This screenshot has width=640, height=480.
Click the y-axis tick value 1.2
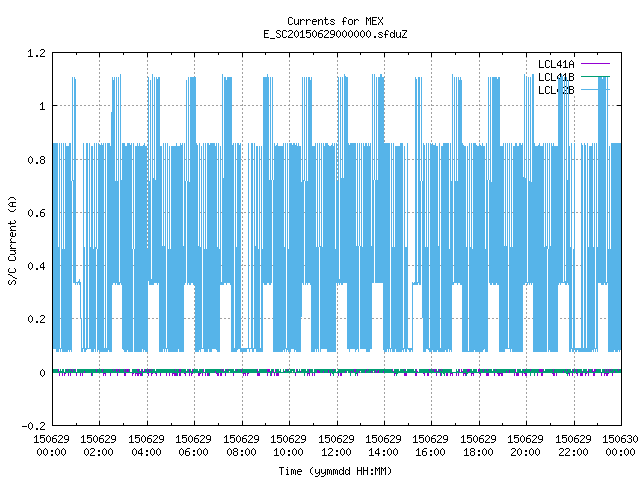(x=36, y=53)
